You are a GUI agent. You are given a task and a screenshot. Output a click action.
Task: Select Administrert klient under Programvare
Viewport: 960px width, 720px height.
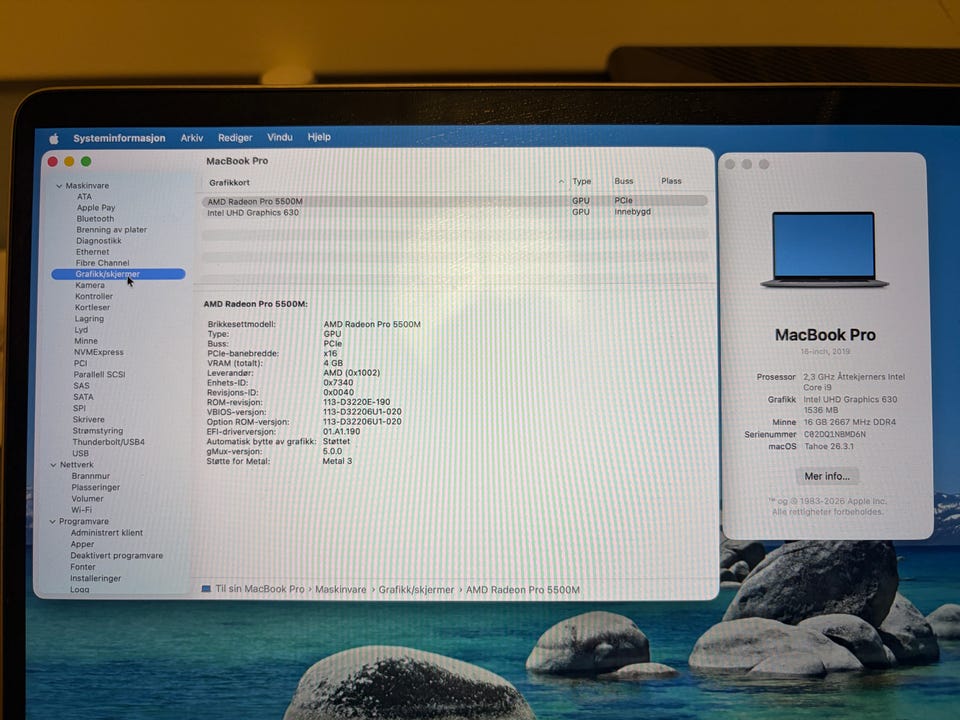pos(107,533)
